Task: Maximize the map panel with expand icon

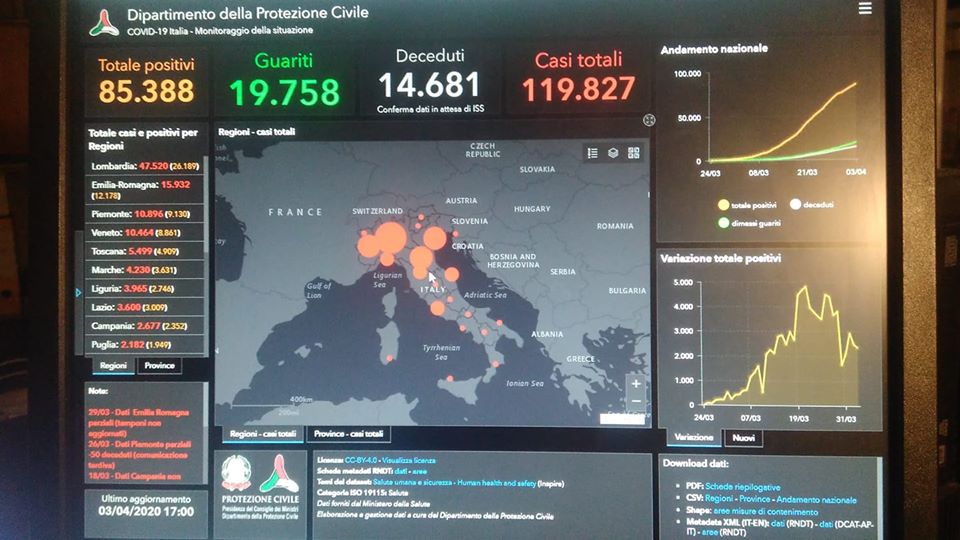Action: pos(649,120)
